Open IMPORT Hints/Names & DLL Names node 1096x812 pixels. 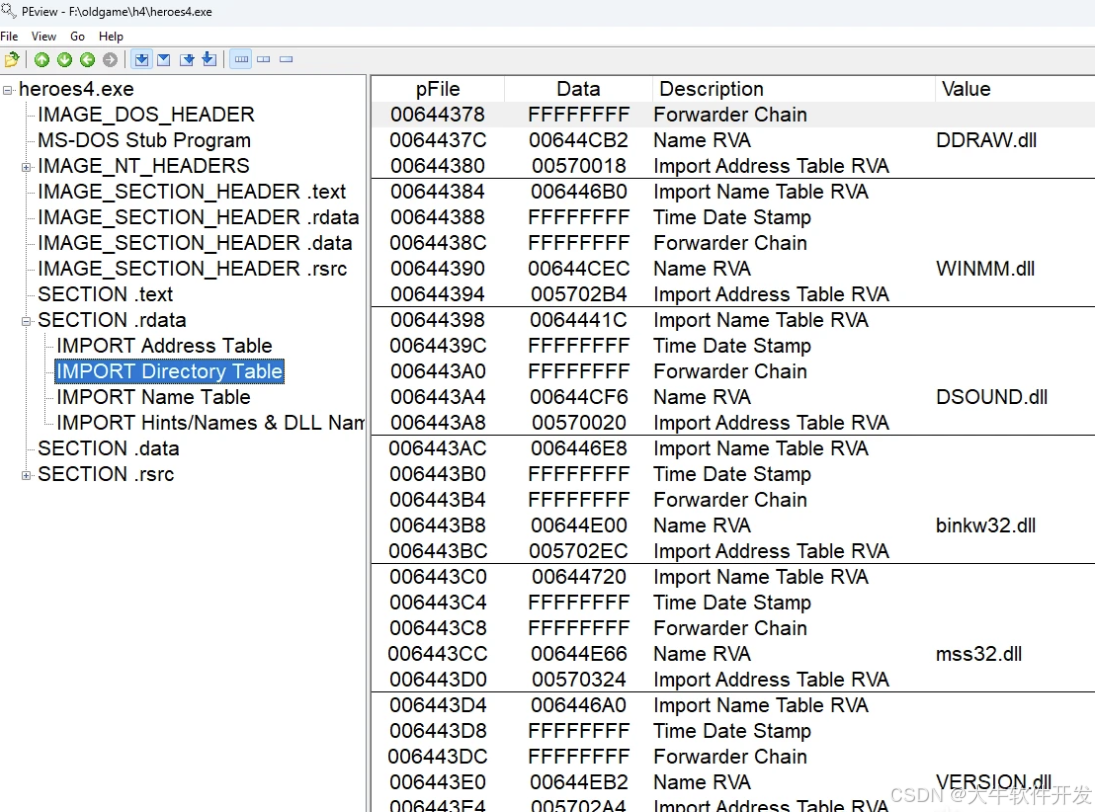pyautogui.click(x=210, y=423)
